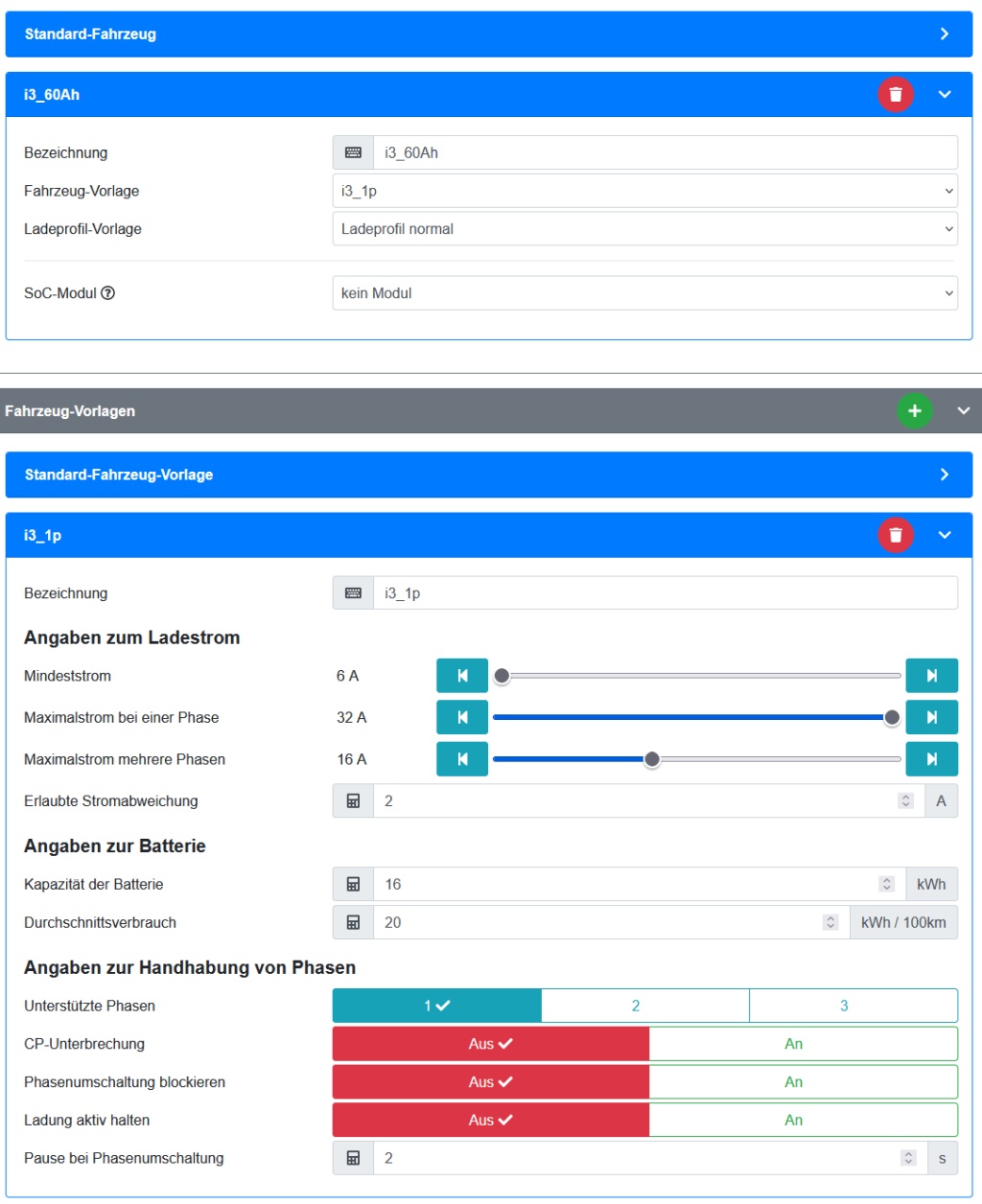
Task: Click the '16 A' Maximalstrom value
Action: coord(352,759)
